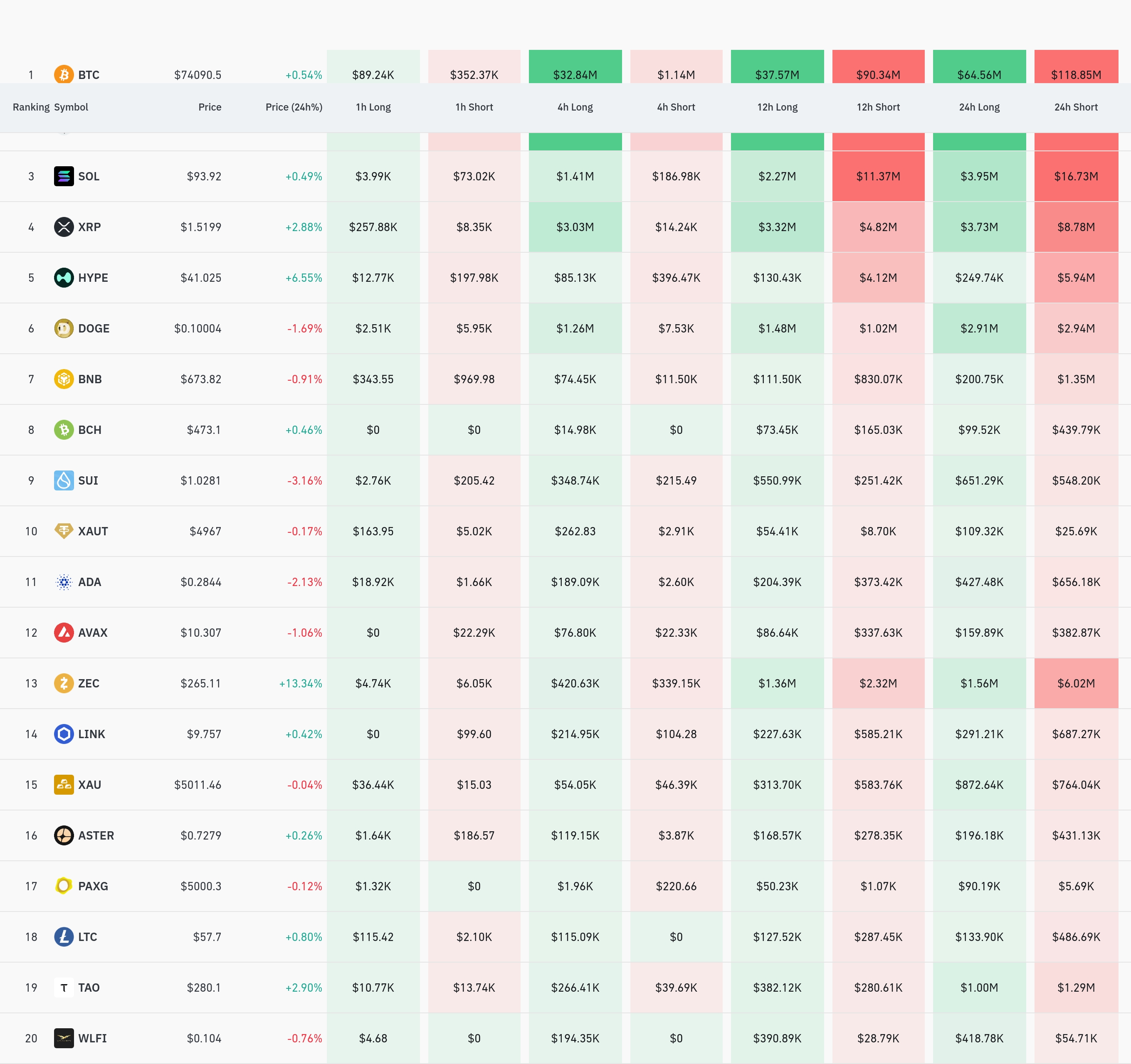Click the BTC coin icon
This screenshot has height=1064, width=1131.
tap(64, 74)
